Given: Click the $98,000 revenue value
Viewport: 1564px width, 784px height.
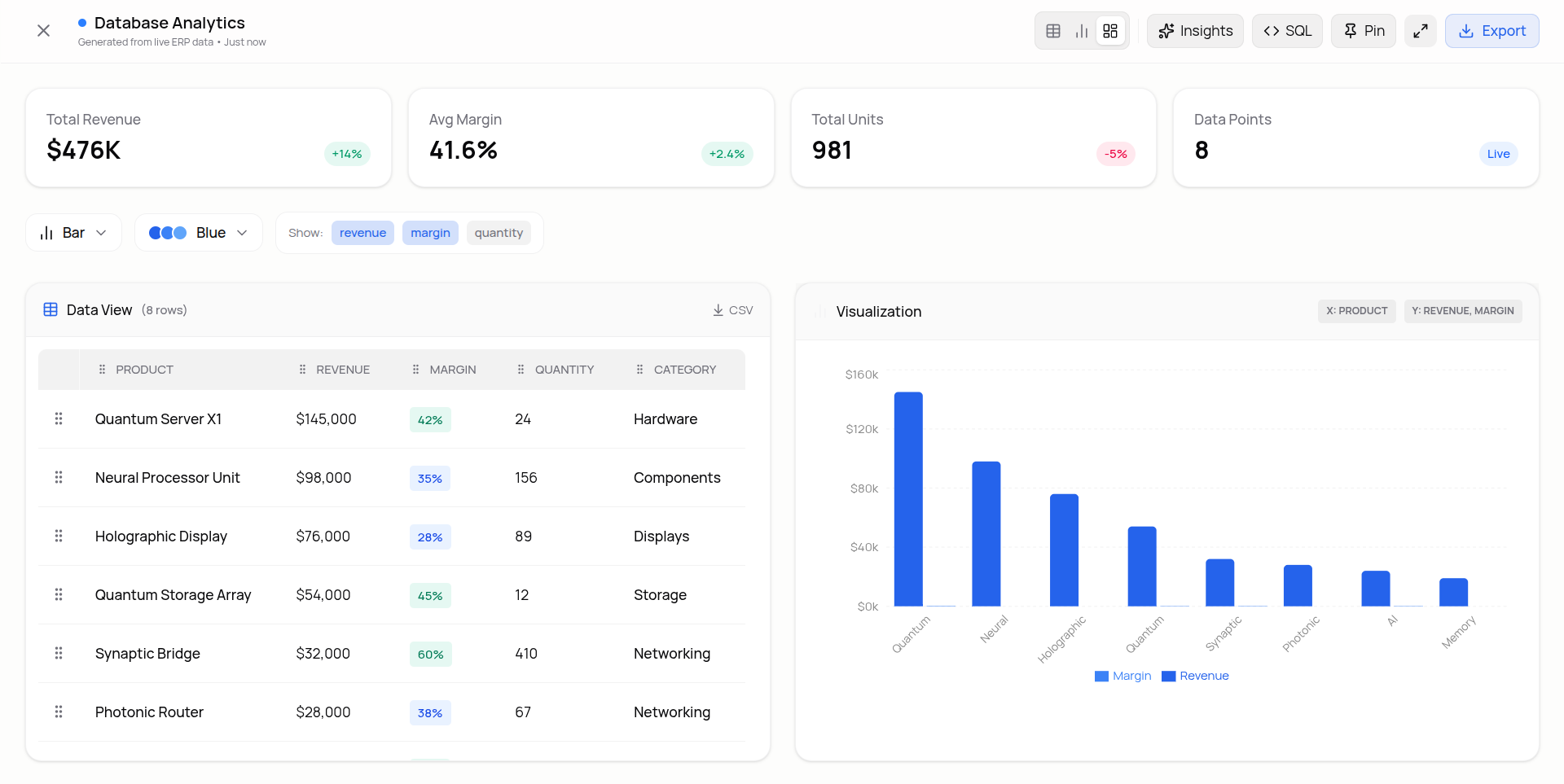Looking at the screenshot, I should point(323,478).
